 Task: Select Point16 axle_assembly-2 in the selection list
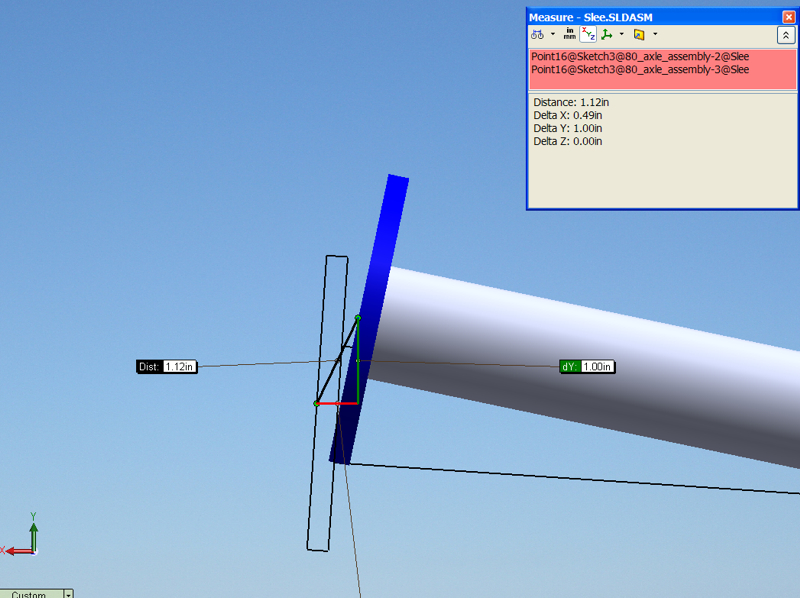tap(640, 56)
